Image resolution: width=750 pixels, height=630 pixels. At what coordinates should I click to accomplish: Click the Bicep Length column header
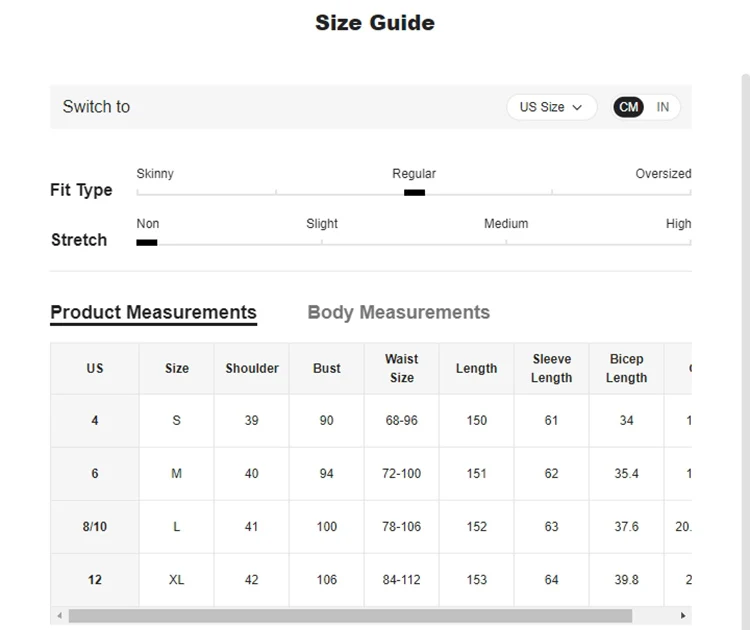[x=626, y=368]
